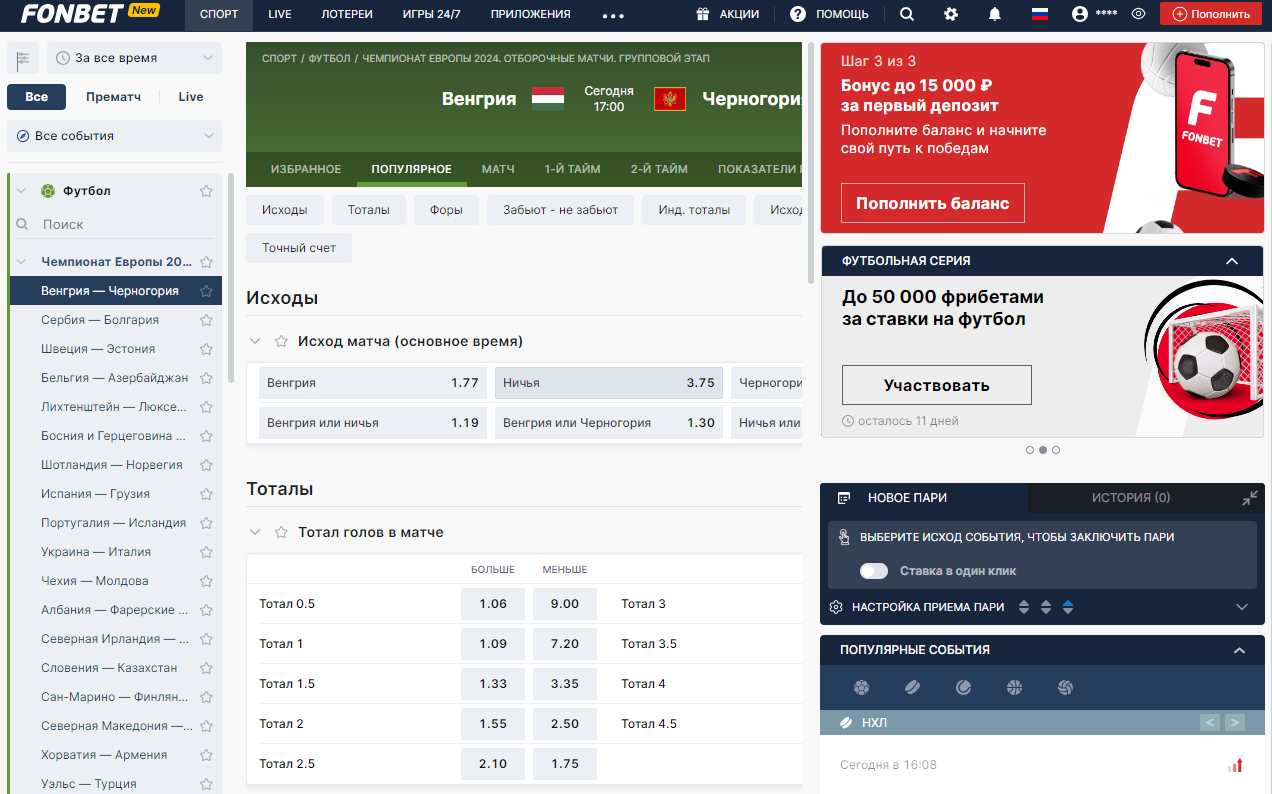Select the hockey puck icon in popular events
1272x794 pixels.
[912, 688]
